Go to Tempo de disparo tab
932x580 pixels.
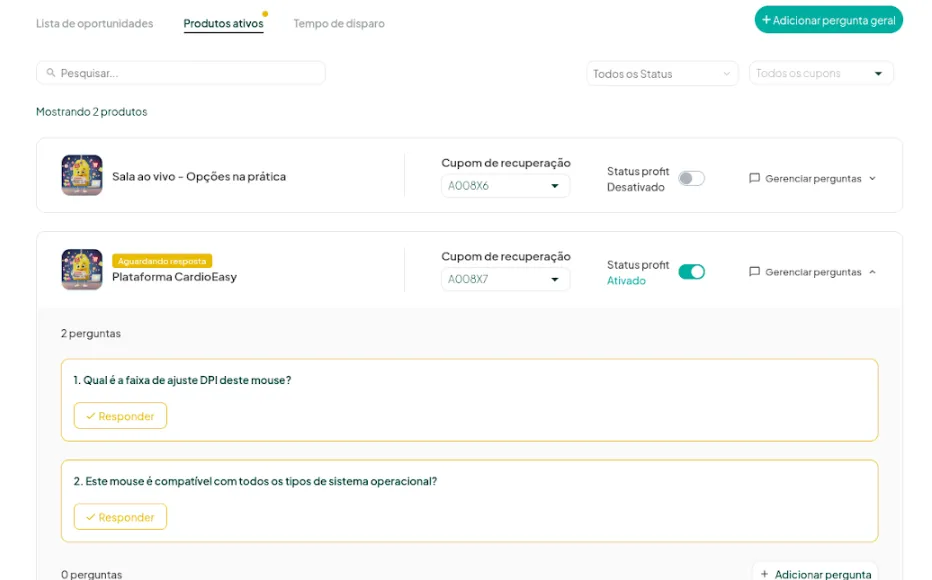(339, 23)
